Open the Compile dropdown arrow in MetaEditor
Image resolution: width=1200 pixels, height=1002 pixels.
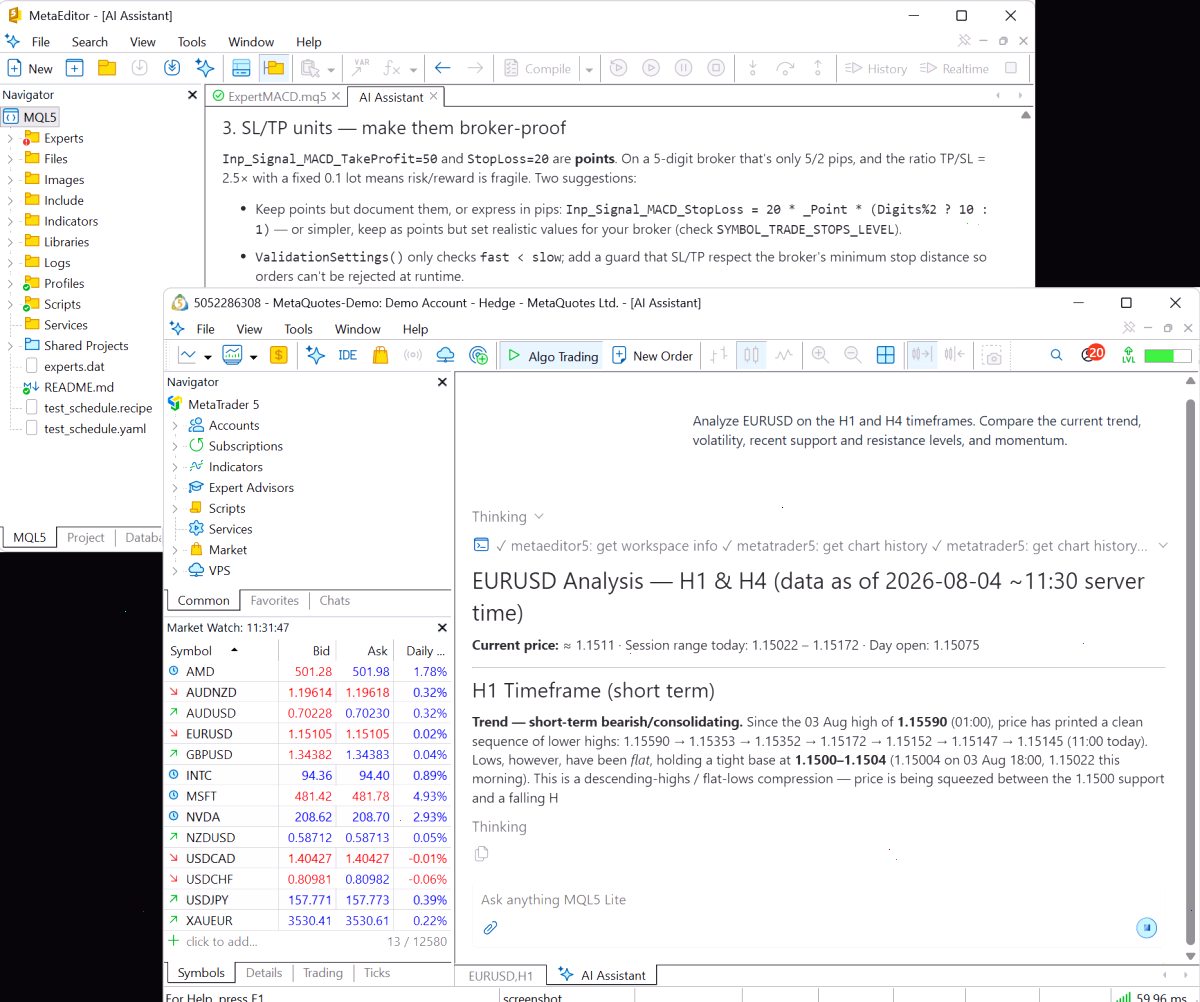pos(589,69)
